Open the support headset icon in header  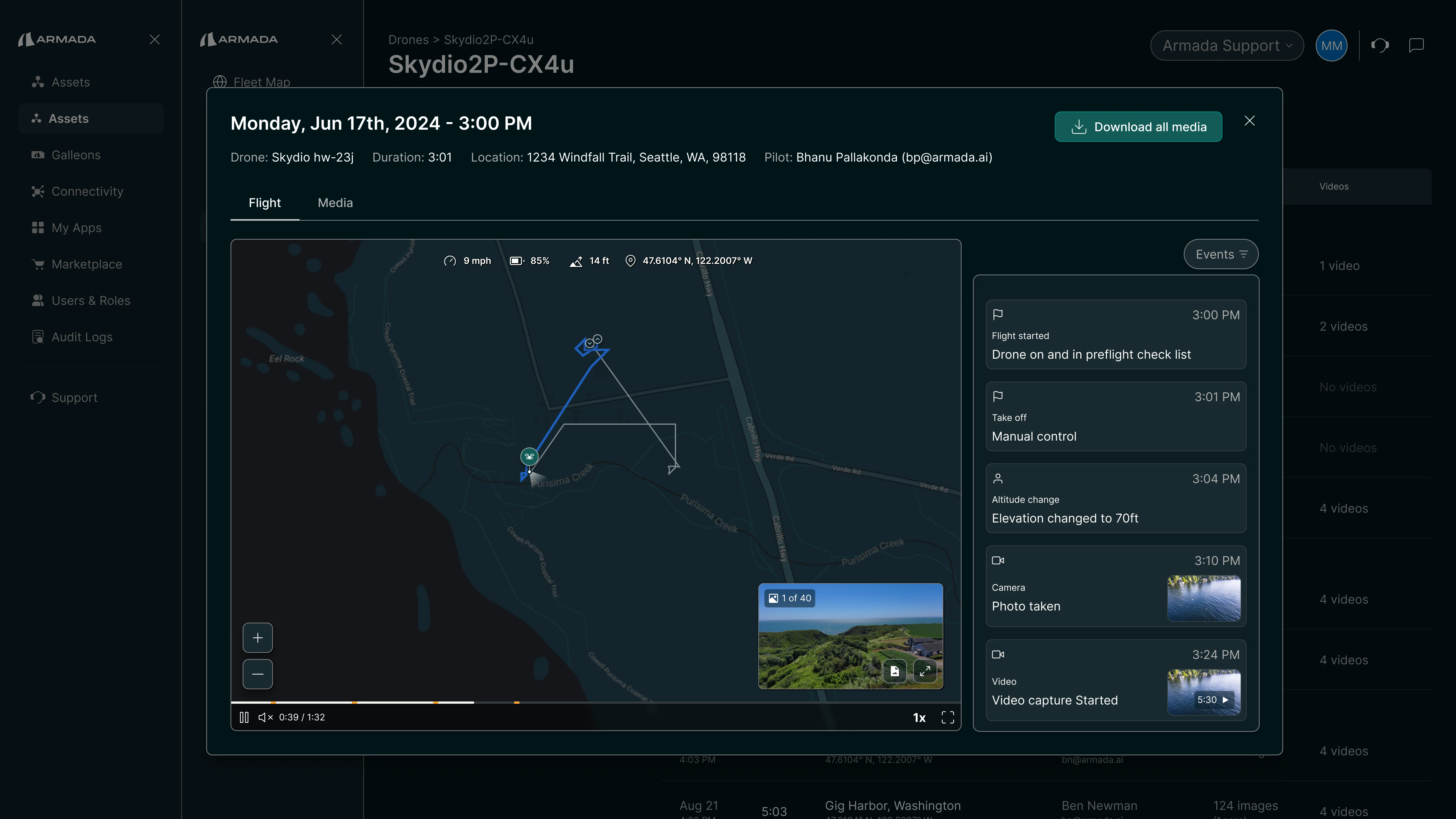coord(1380,45)
